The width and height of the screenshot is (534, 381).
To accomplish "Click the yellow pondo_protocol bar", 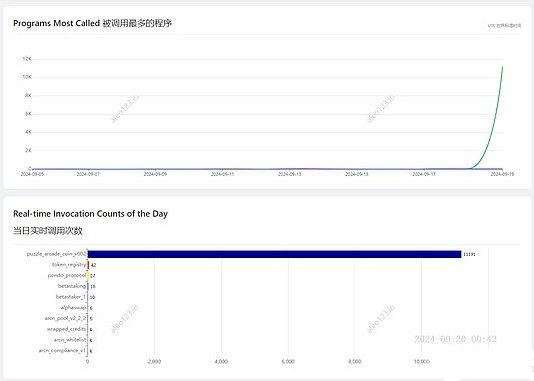I will (88, 275).
